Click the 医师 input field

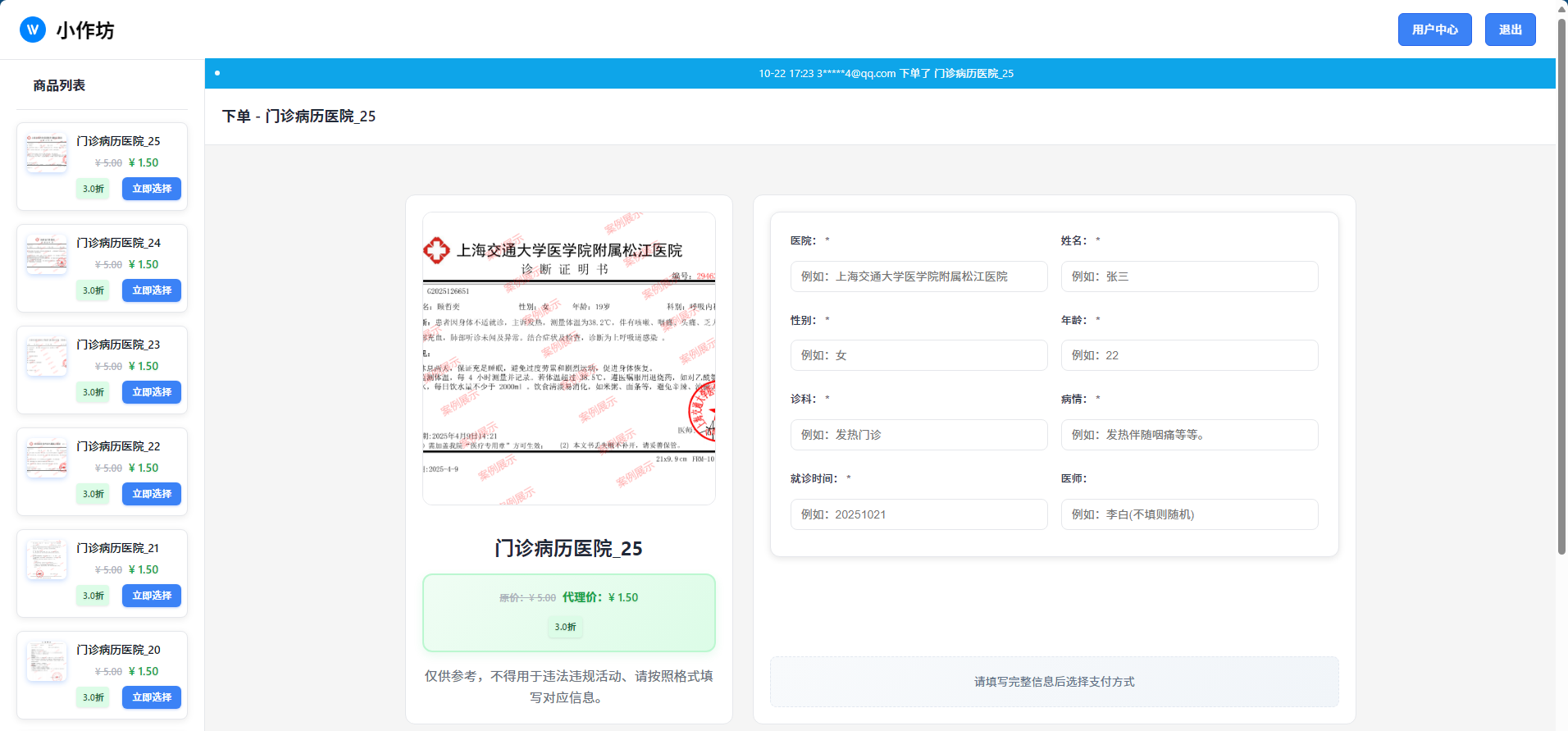pos(1189,514)
